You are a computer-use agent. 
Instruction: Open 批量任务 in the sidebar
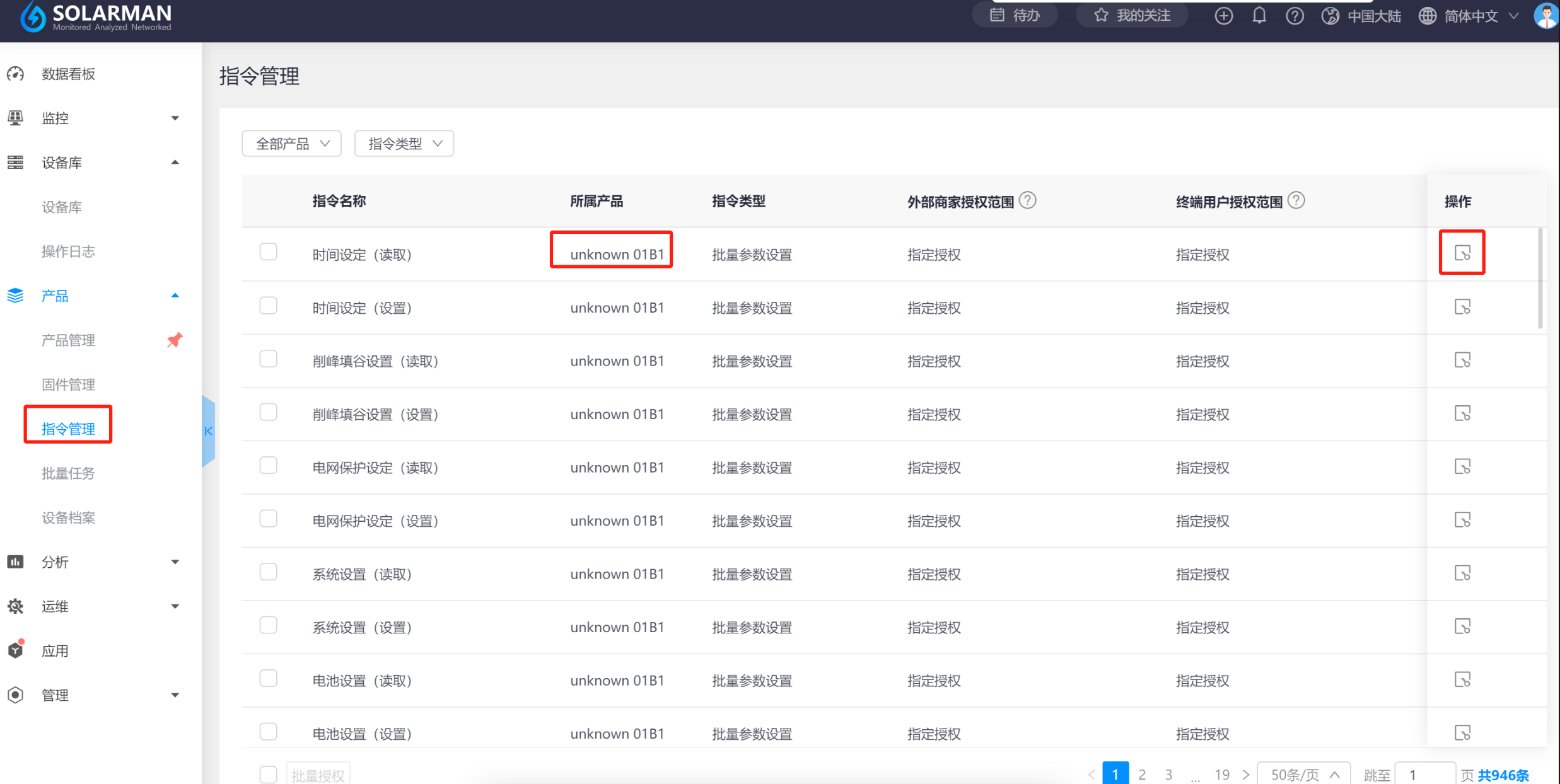pos(68,473)
